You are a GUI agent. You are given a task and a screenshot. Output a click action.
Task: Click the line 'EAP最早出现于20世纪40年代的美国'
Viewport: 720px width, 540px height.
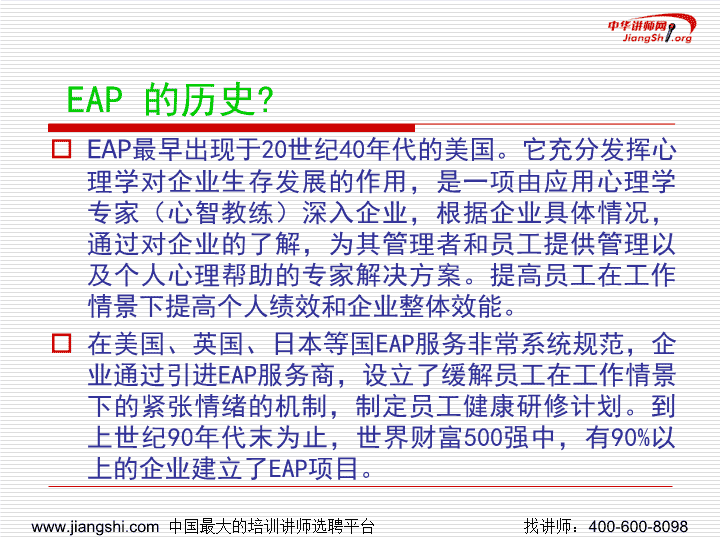click(x=381, y=149)
